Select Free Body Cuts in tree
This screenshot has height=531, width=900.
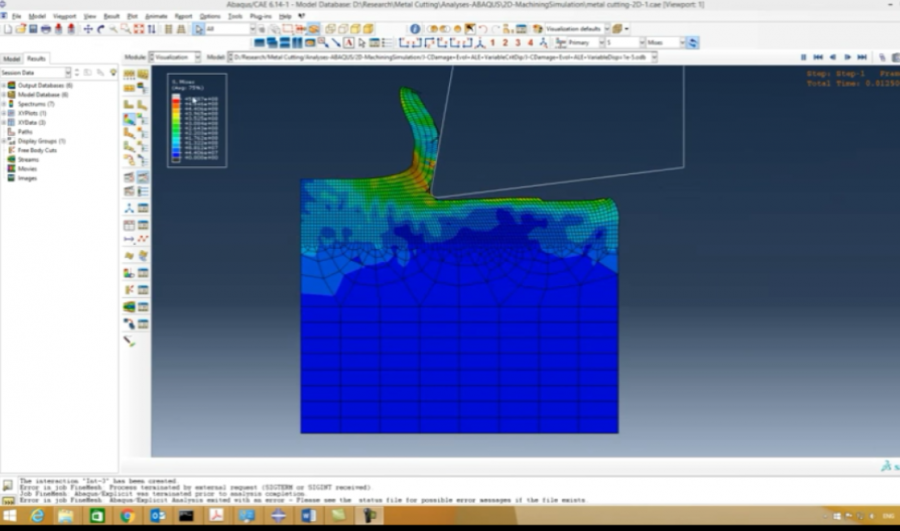click(x=35, y=150)
